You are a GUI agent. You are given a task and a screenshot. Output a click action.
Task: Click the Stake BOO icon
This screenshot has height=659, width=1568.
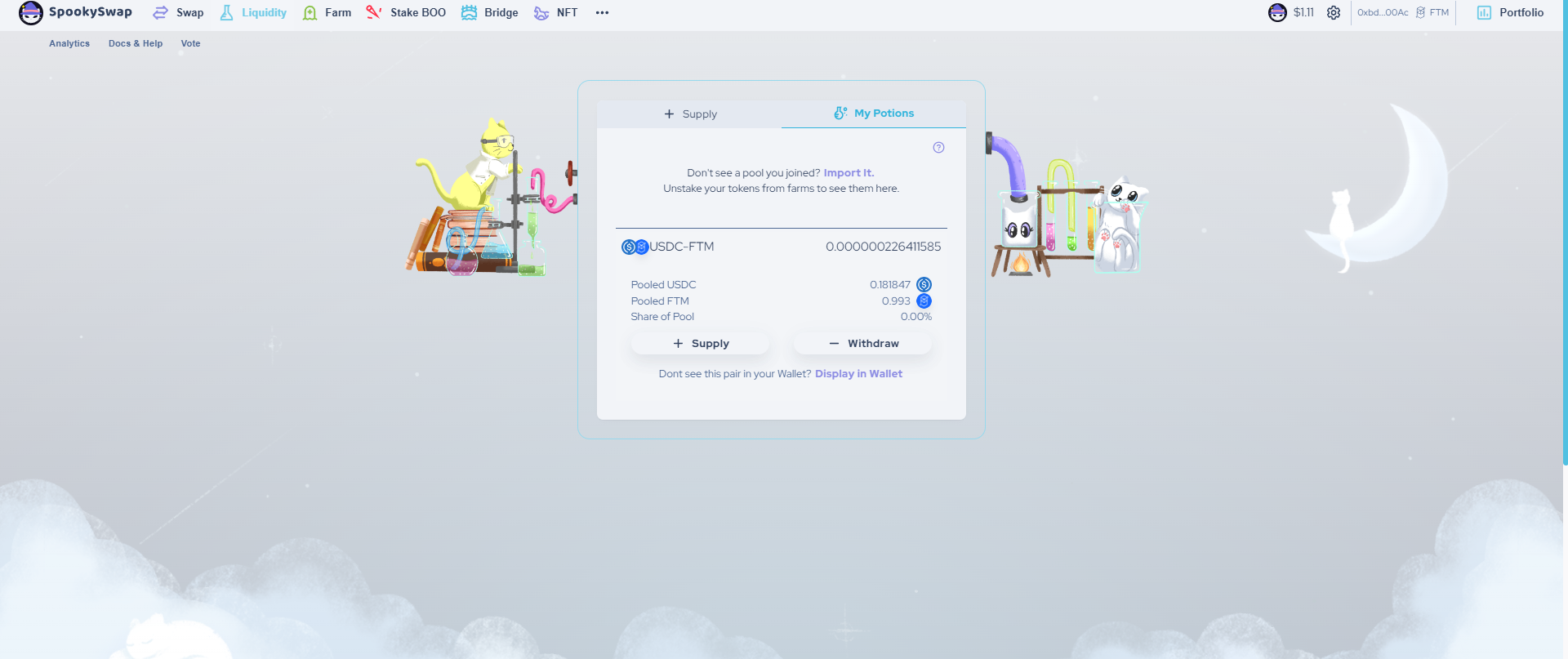[374, 12]
